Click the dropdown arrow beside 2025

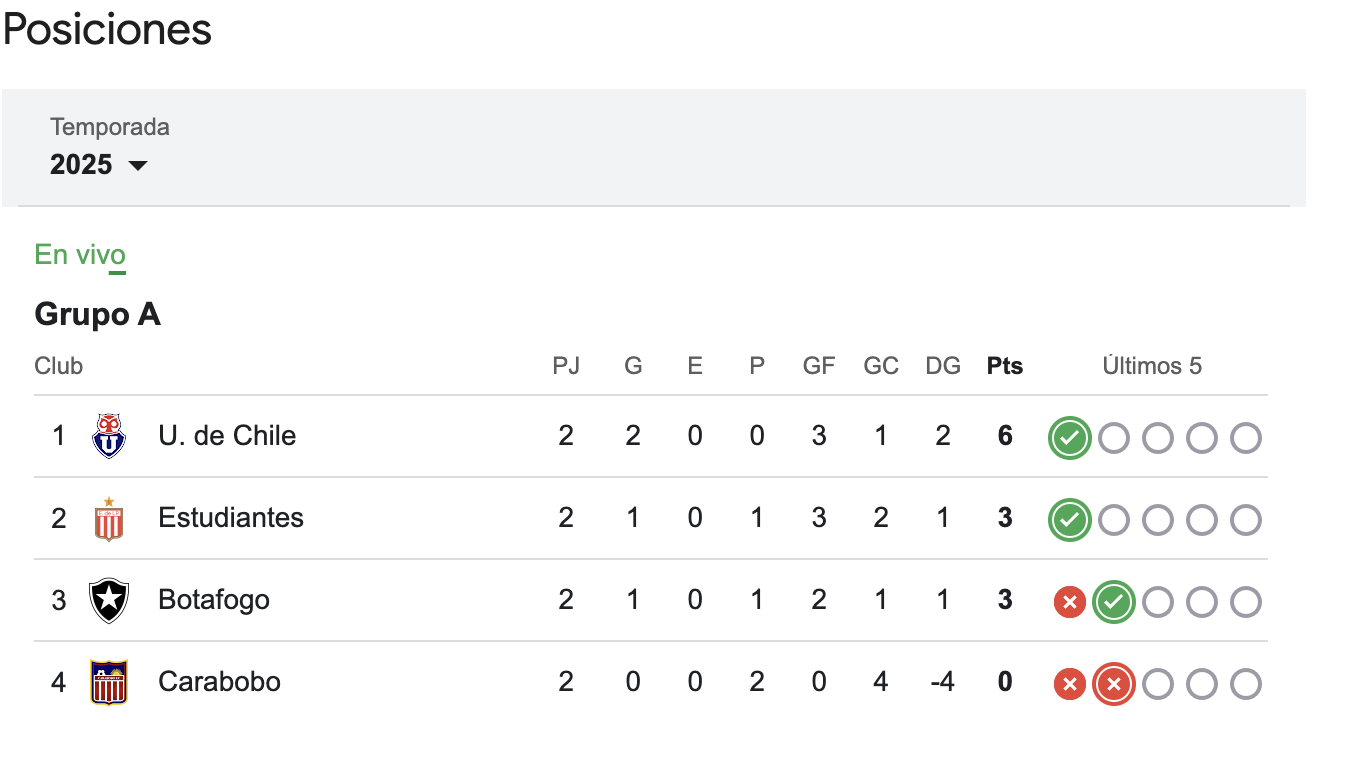pos(138,165)
